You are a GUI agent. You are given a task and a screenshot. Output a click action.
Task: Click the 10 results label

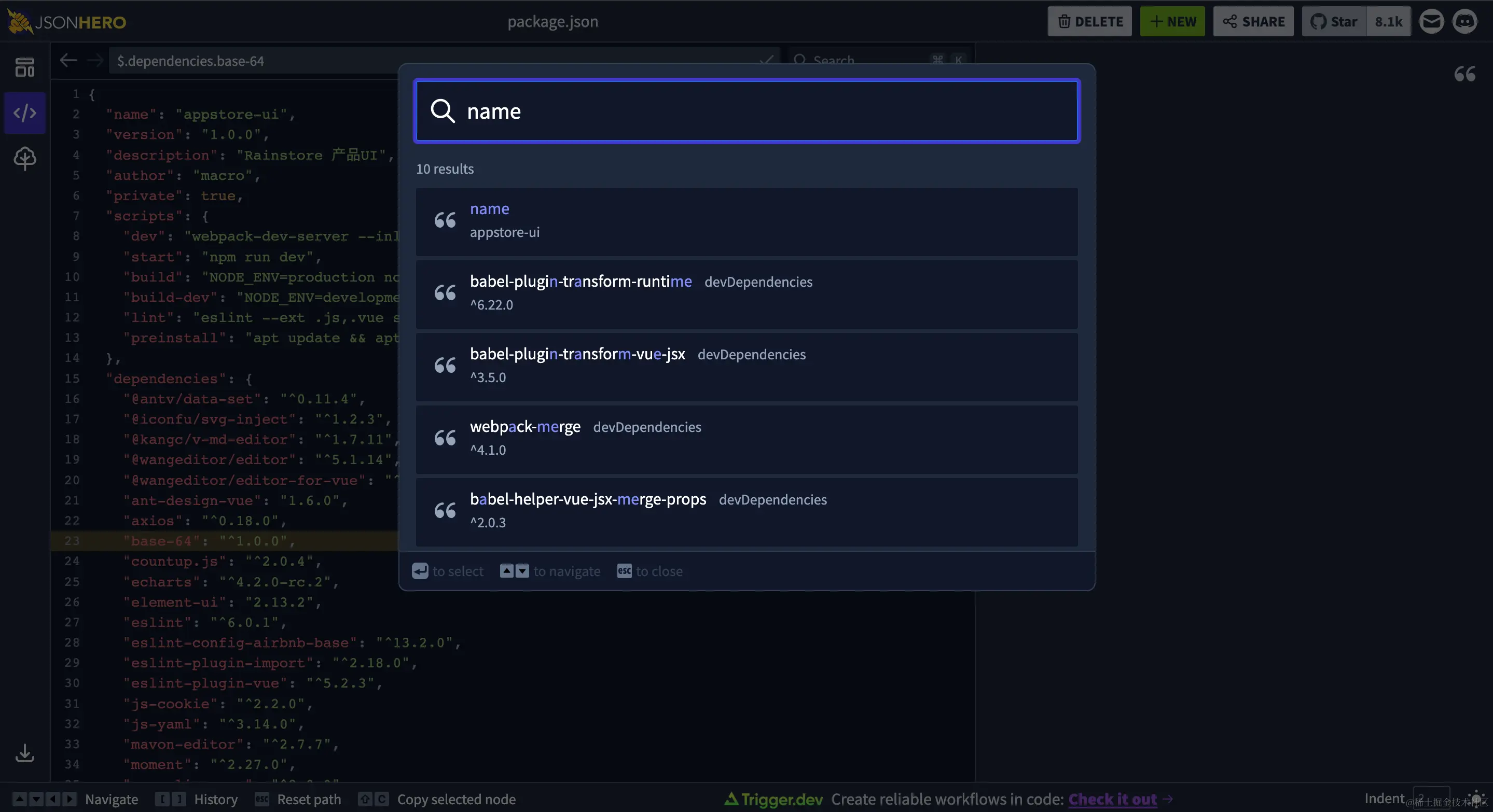(445, 169)
